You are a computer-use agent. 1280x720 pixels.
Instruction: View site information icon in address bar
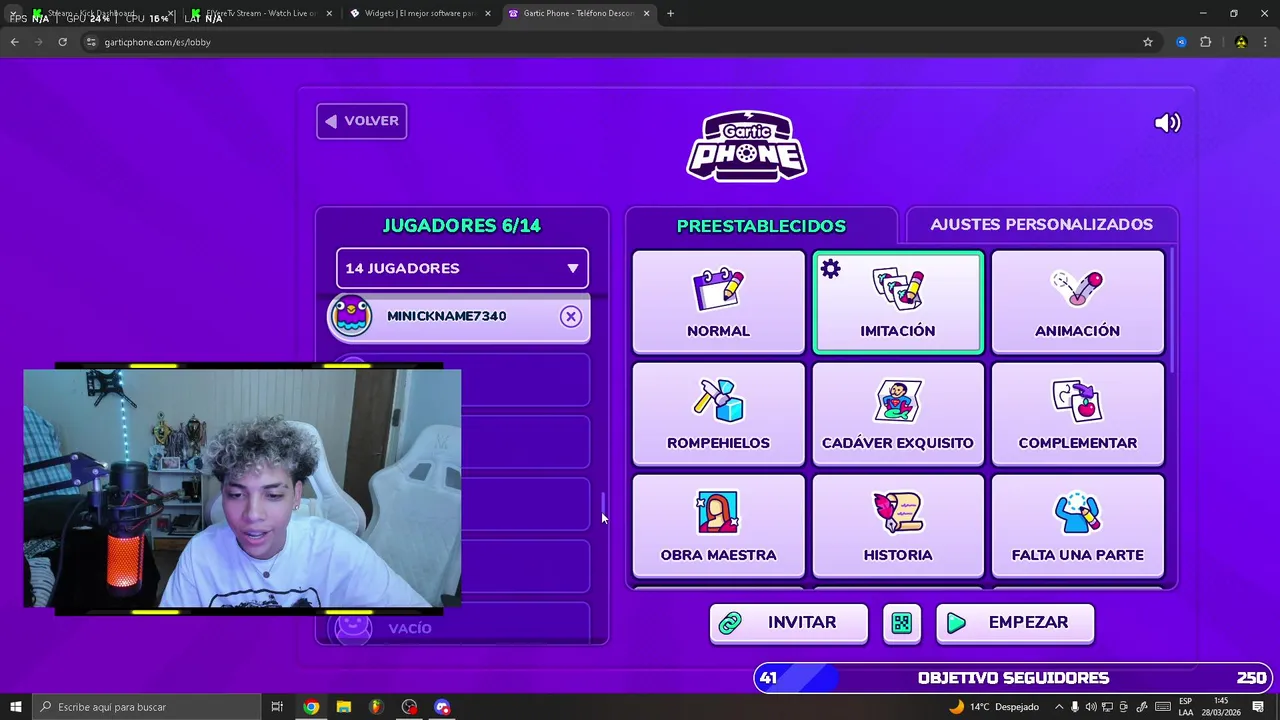(91, 42)
